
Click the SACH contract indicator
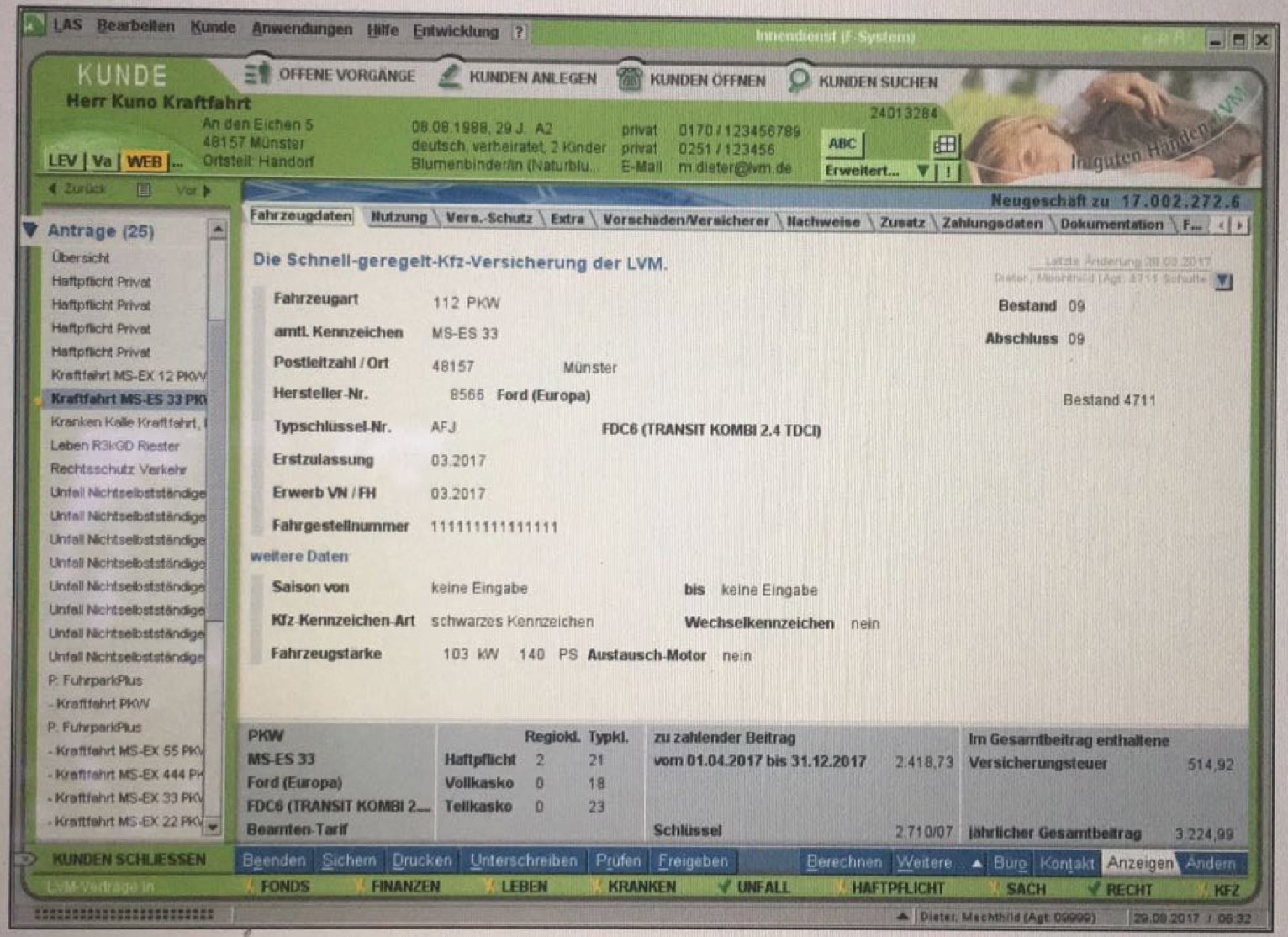(1016, 888)
